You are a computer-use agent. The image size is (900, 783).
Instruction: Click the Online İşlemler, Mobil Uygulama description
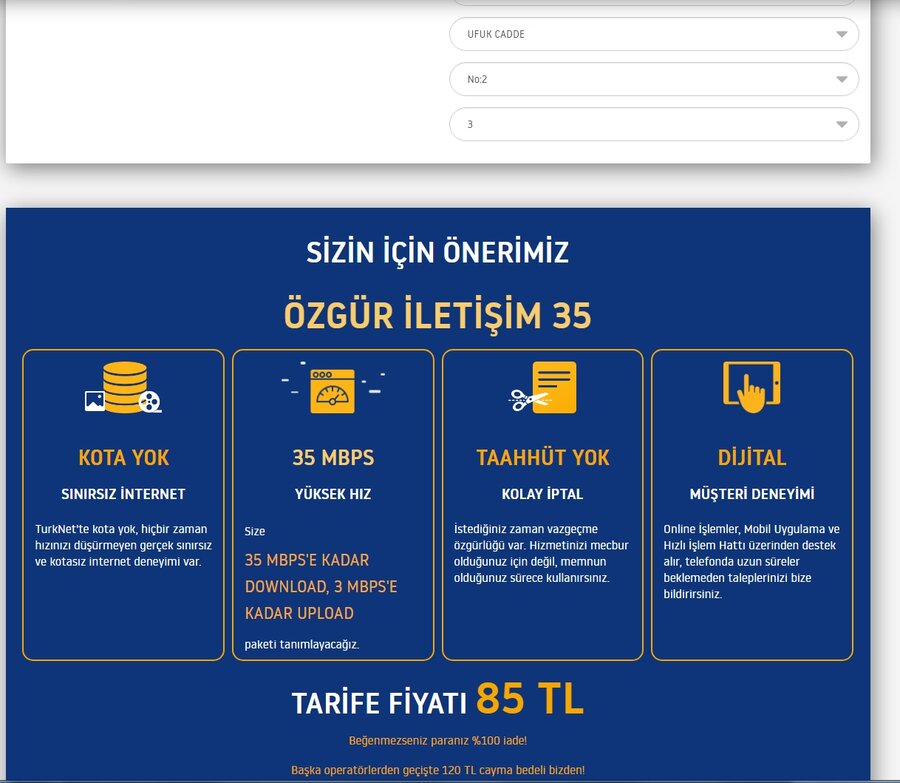[x=751, y=561]
